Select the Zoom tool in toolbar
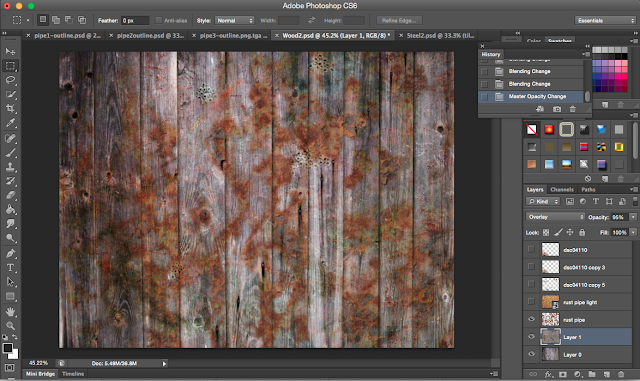This screenshot has height=381, width=640. [x=10, y=326]
